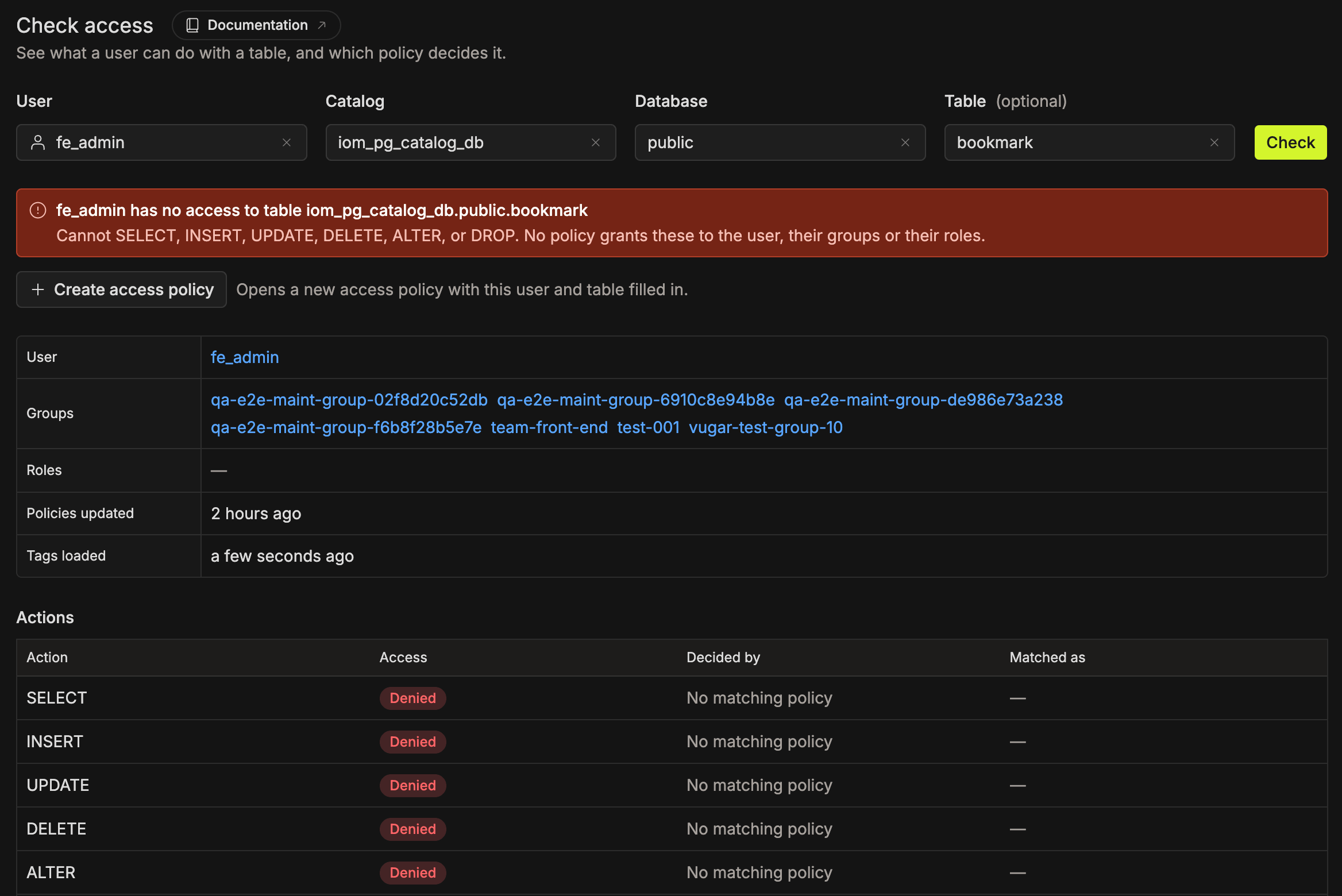Viewport: 1342px width, 896px height.
Task: Click '2 hours ago' policies updated value
Action: 256,513
